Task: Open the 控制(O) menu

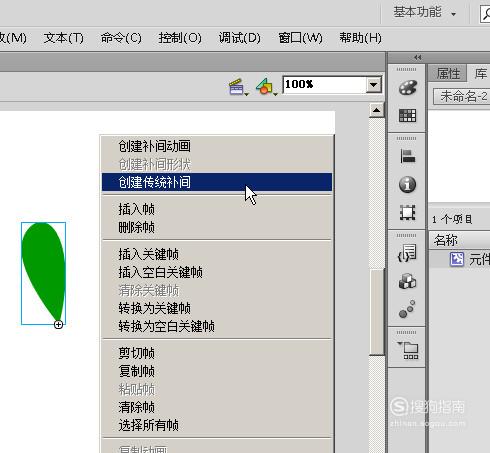Action: [180, 38]
